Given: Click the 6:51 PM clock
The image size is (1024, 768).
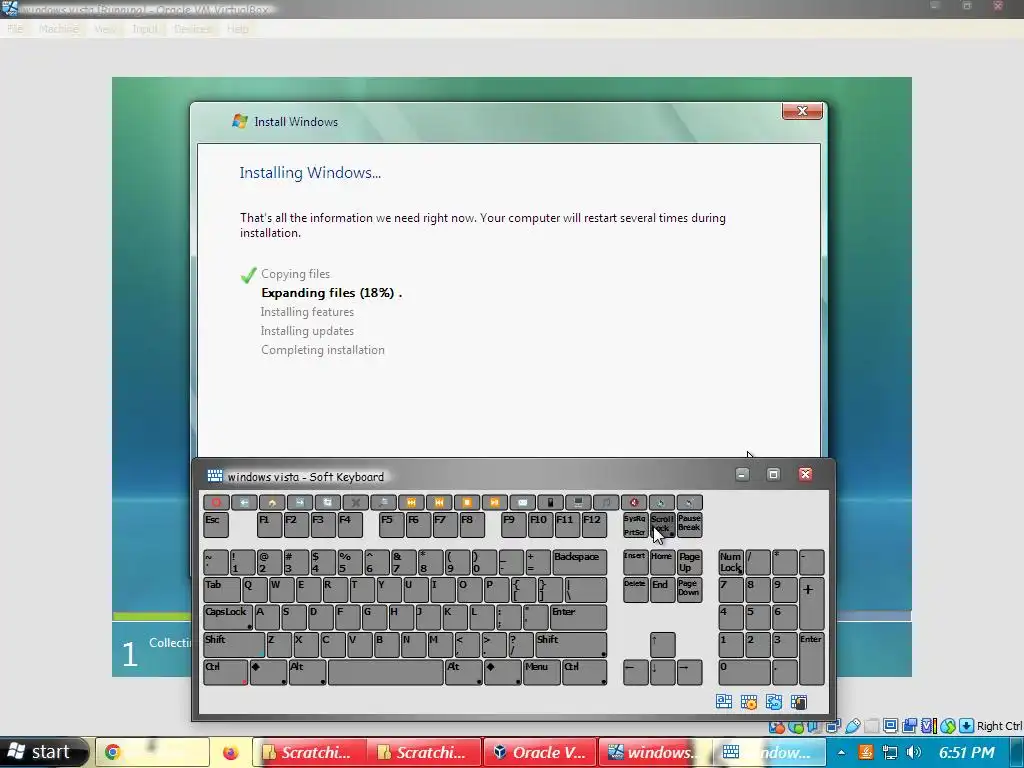Looking at the screenshot, I should (x=967, y=752).
